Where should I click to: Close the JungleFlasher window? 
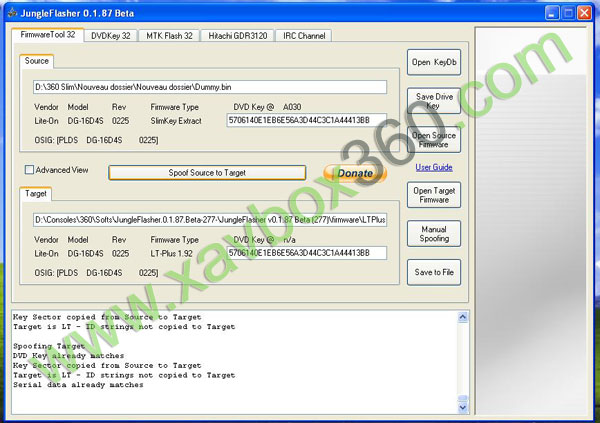pos(584,13)
